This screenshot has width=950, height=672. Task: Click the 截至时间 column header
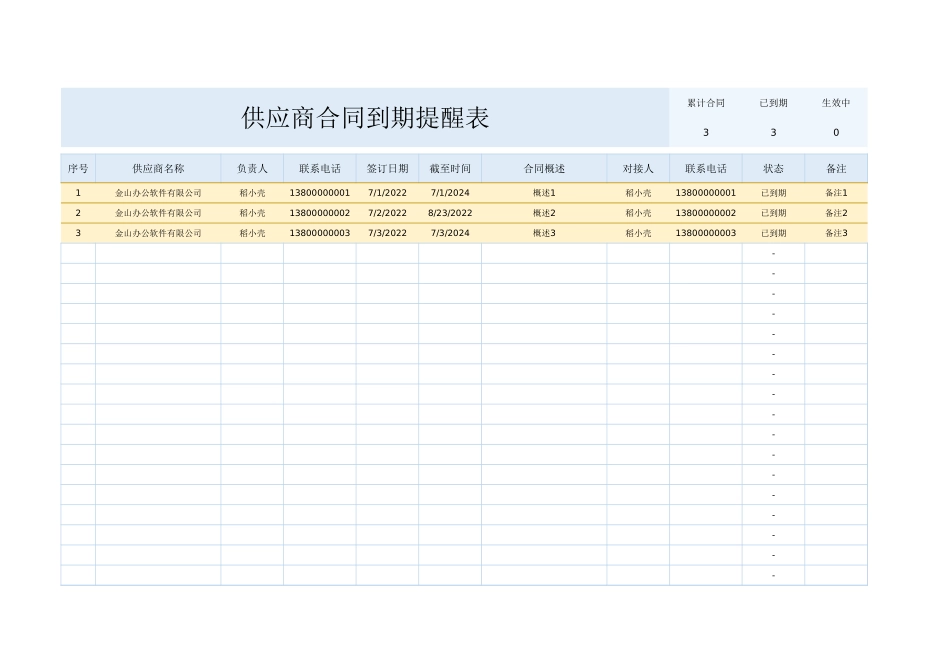tap(449, 168)
